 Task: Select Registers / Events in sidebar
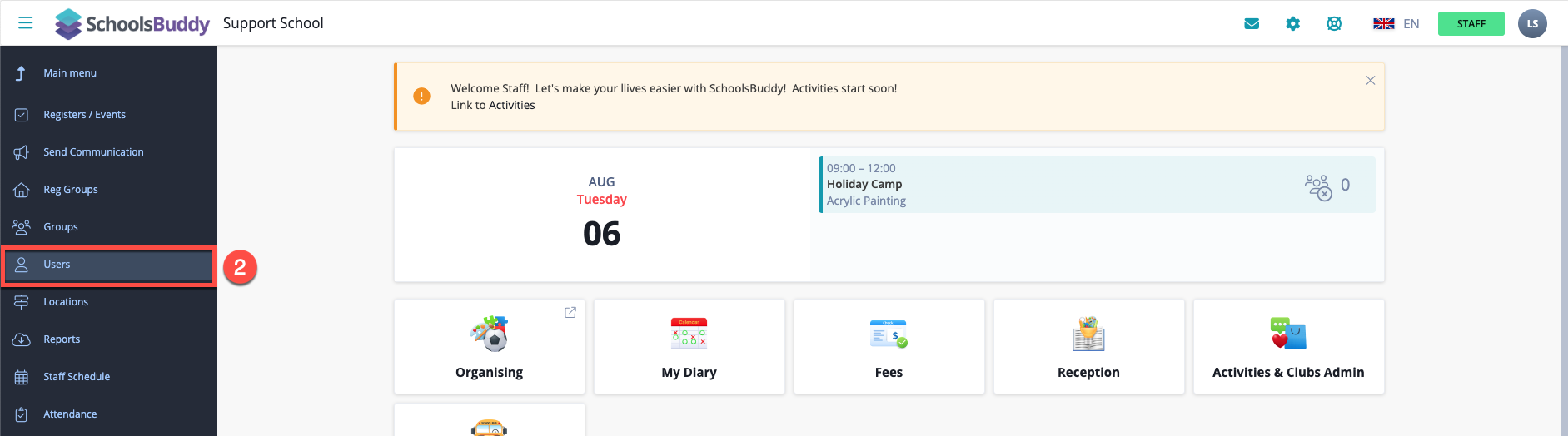[84, 115]
